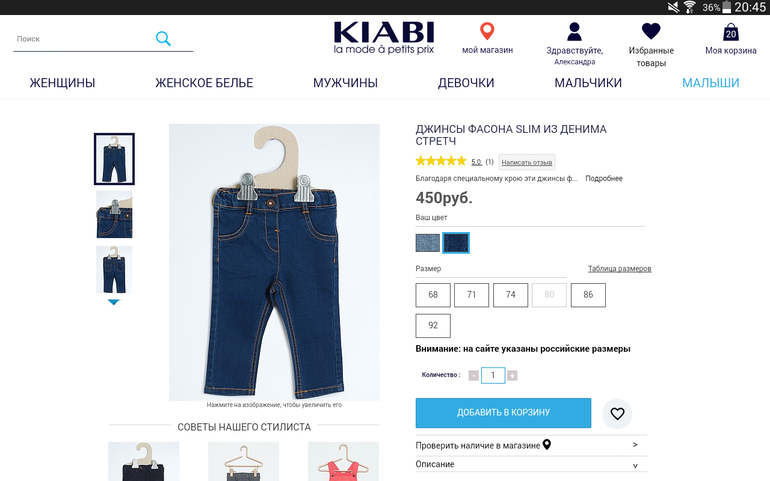
Task: Check the Wi-Fi status icon
Action: (689, 7)
